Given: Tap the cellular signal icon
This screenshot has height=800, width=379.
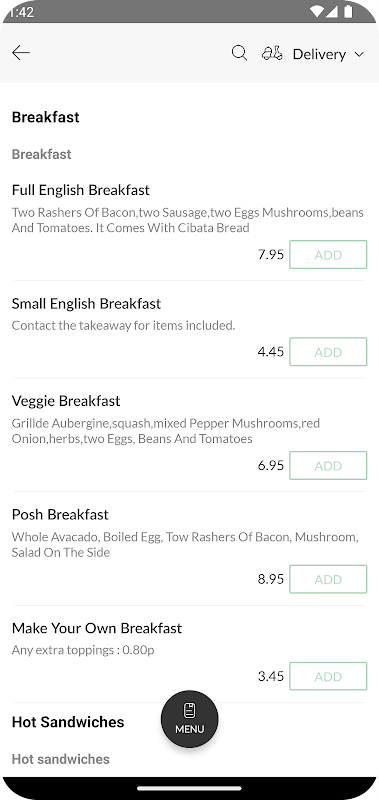Looking at the screenshot, I should (x=332, y=11).
